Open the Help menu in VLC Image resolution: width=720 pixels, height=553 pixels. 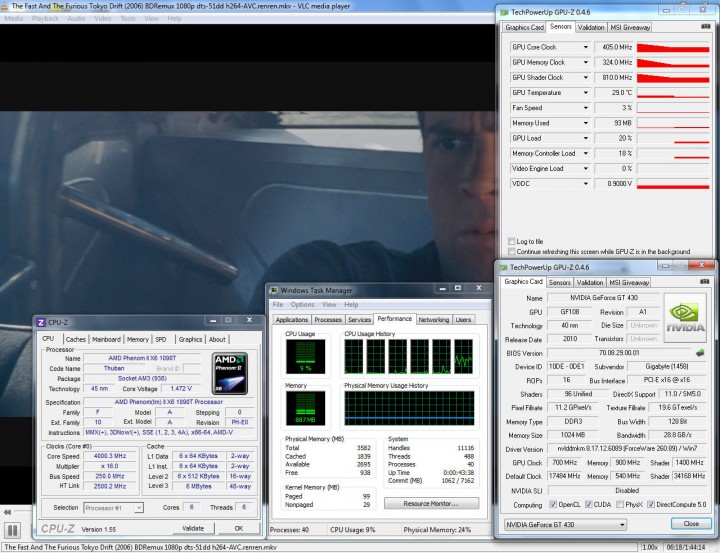tap(174, 18)
